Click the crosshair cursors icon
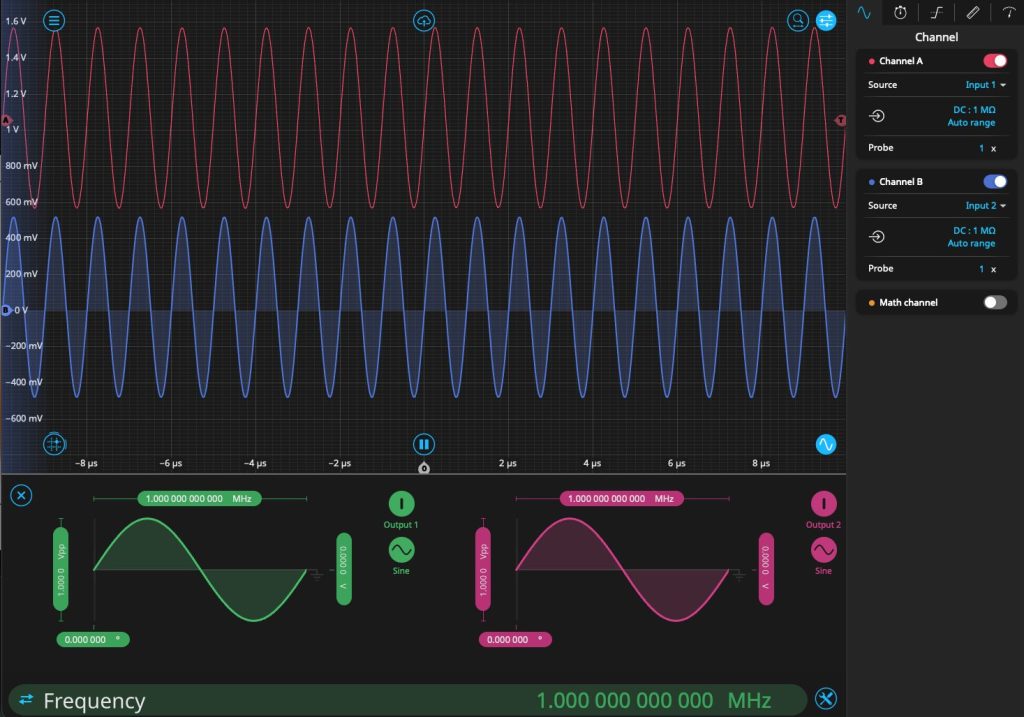 click(x=54, y=444)
